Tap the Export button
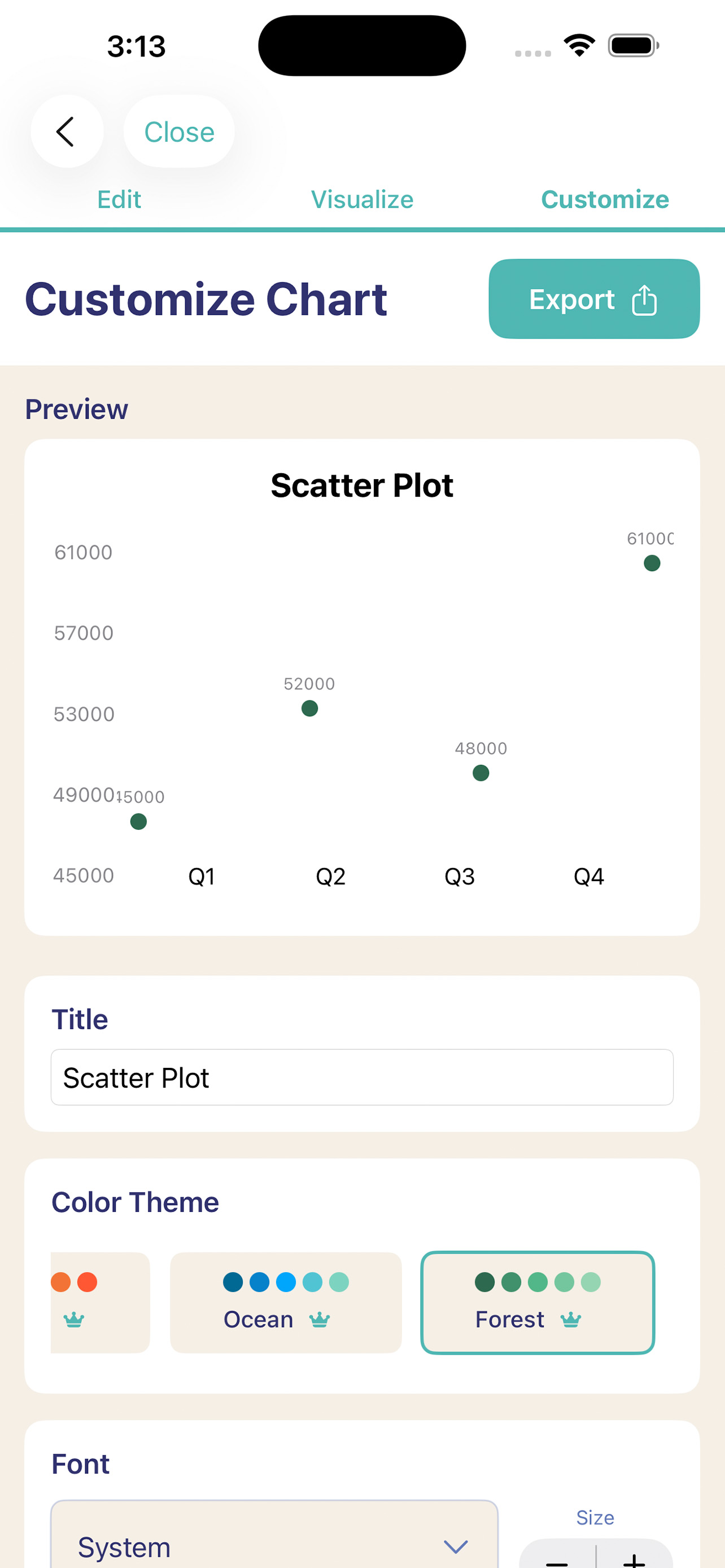Image resolution: width=725 pixels, height=1568 pixels. pyautogui.click(x=594, y=299)
